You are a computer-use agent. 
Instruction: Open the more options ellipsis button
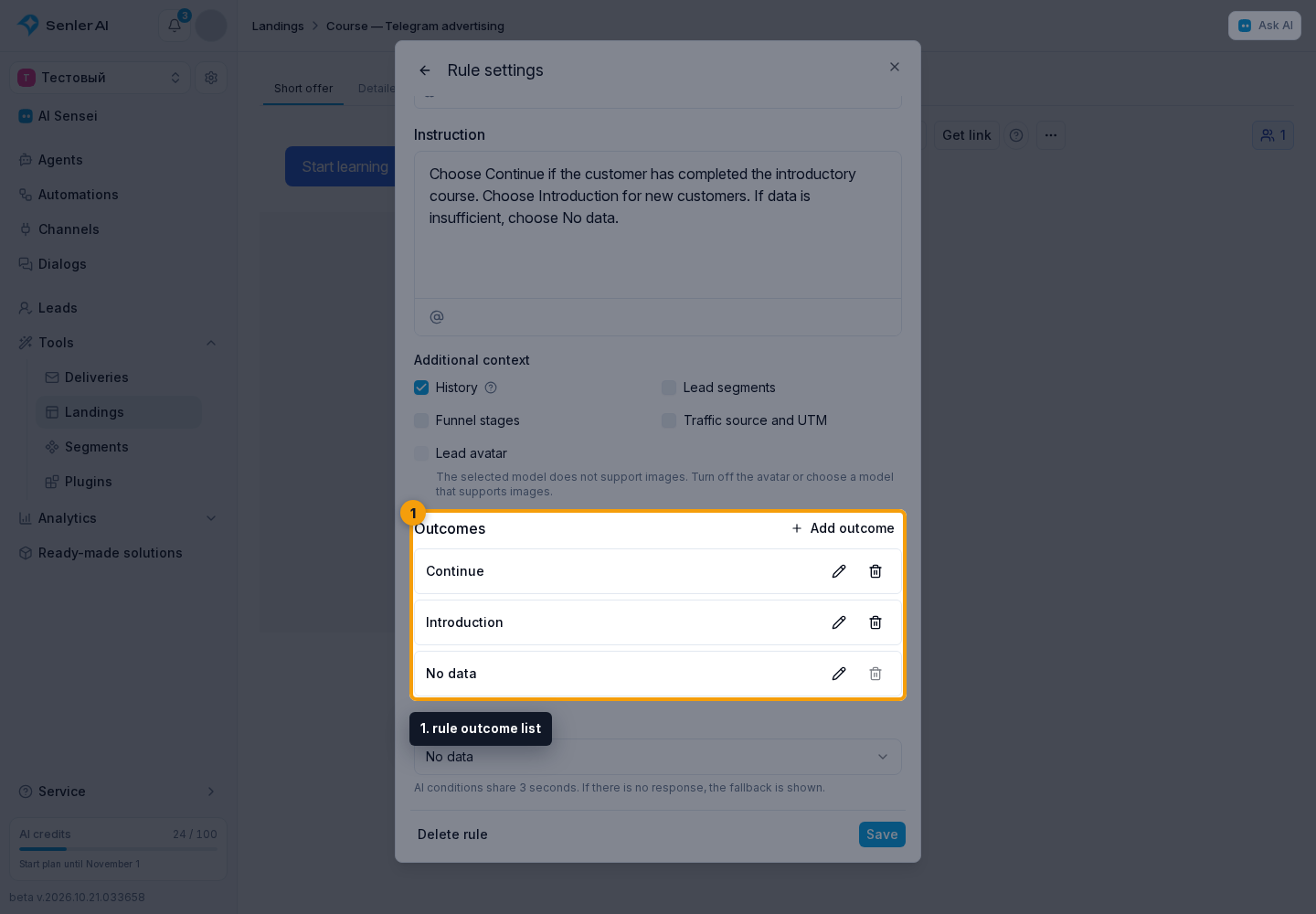pos(1051,135)
